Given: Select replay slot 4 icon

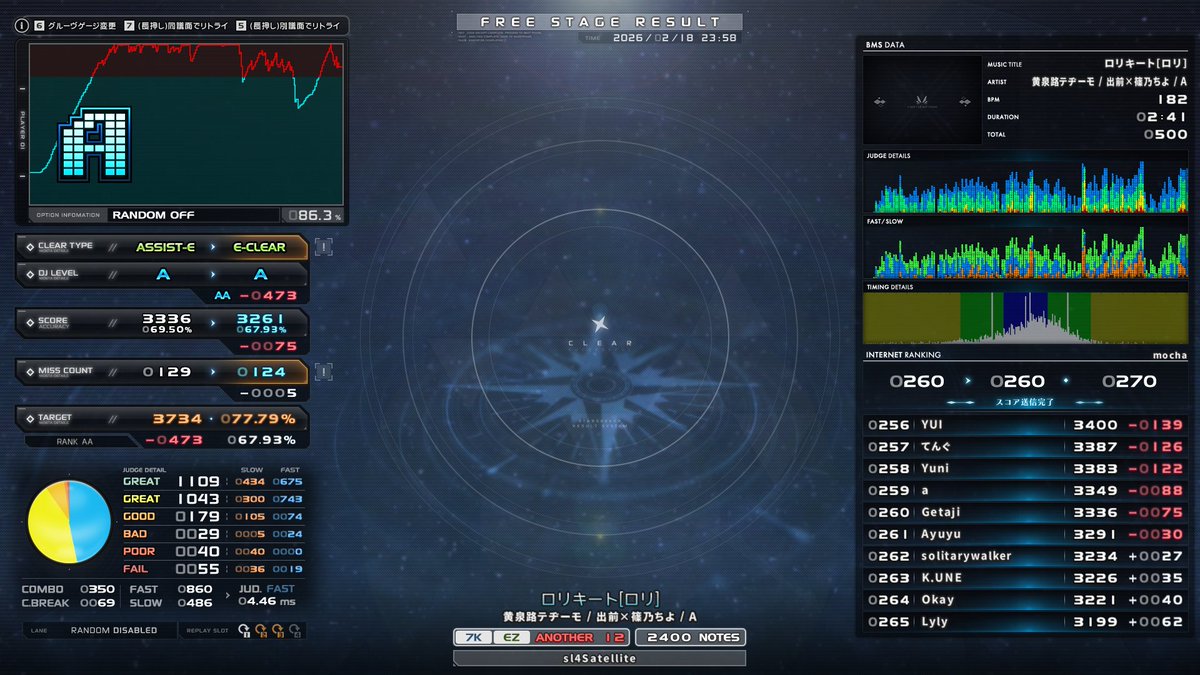Looking at the screenshot, I should [295, 630].
